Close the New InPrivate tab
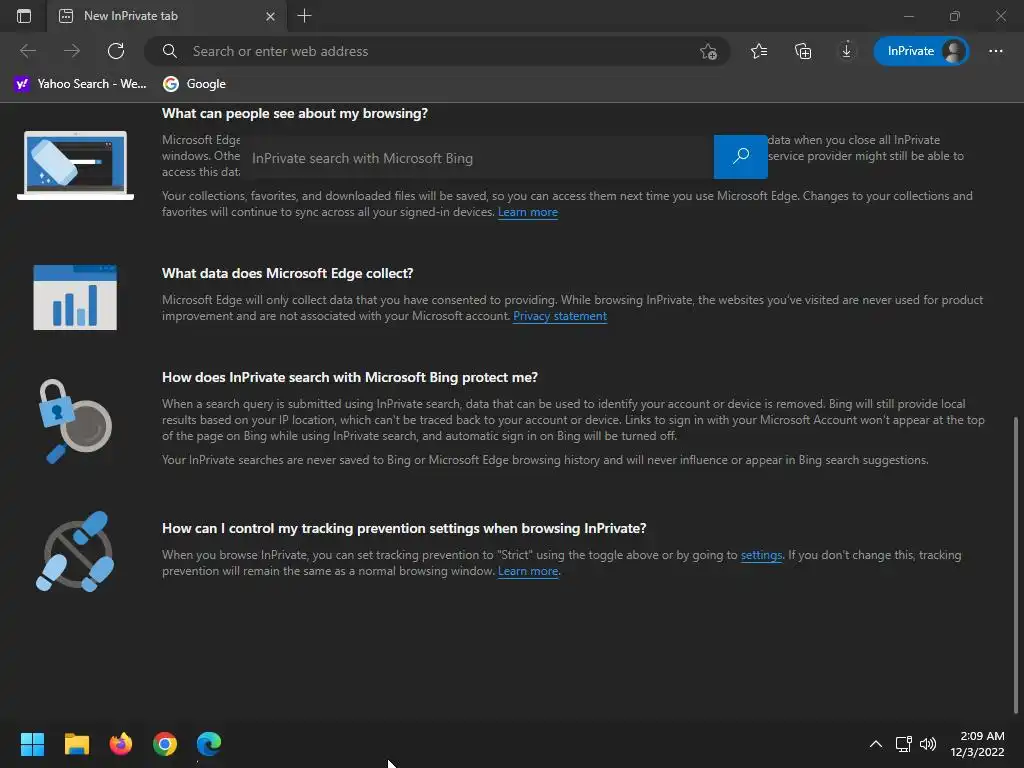Image resolution: width=1024 pixels, height=768 pixels. pyautogui.click(x=270, y=16)
